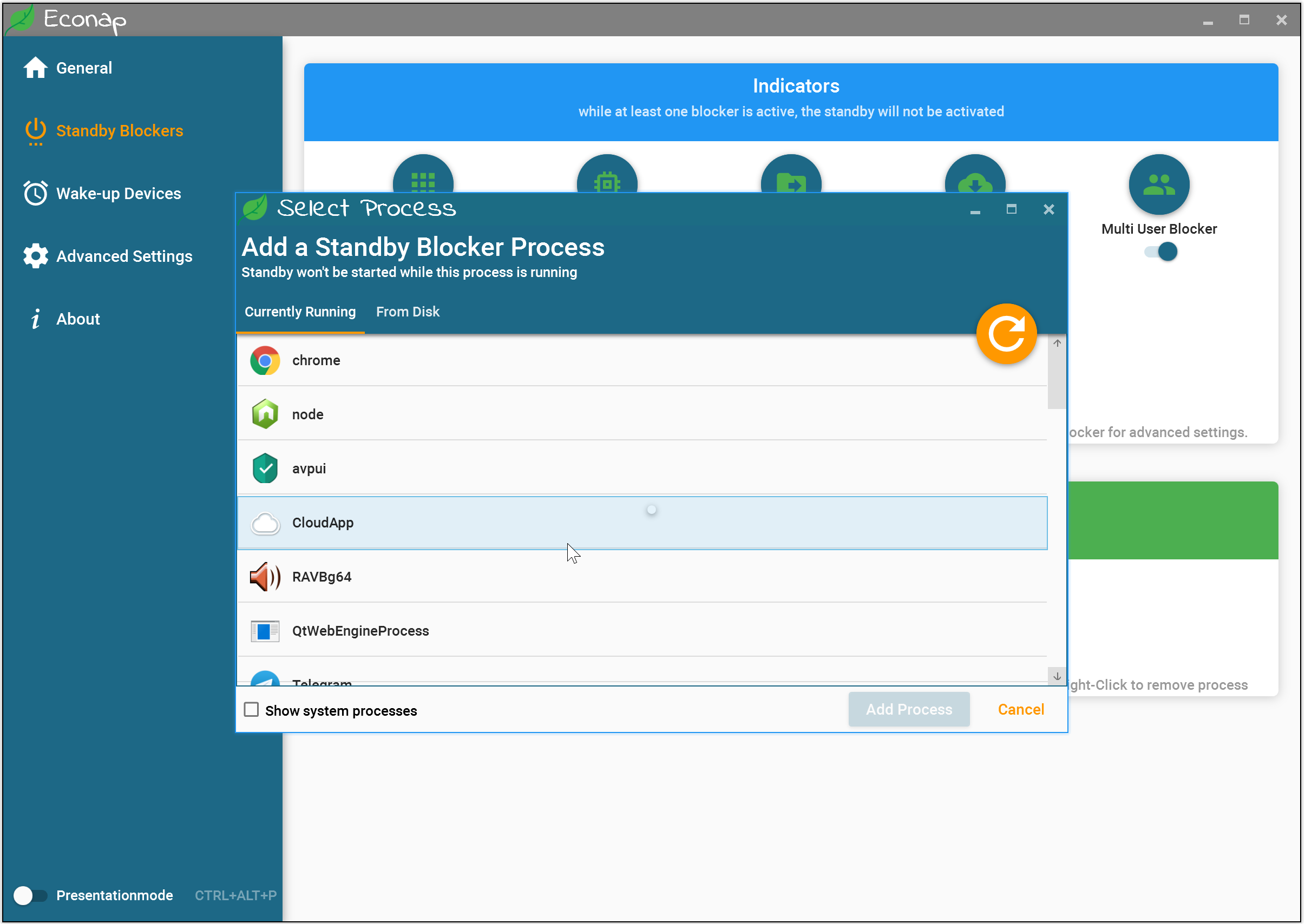Switch to From Disk tab
The width and height of the screenshot is (1305, 924).
click(x=408, y=312)
